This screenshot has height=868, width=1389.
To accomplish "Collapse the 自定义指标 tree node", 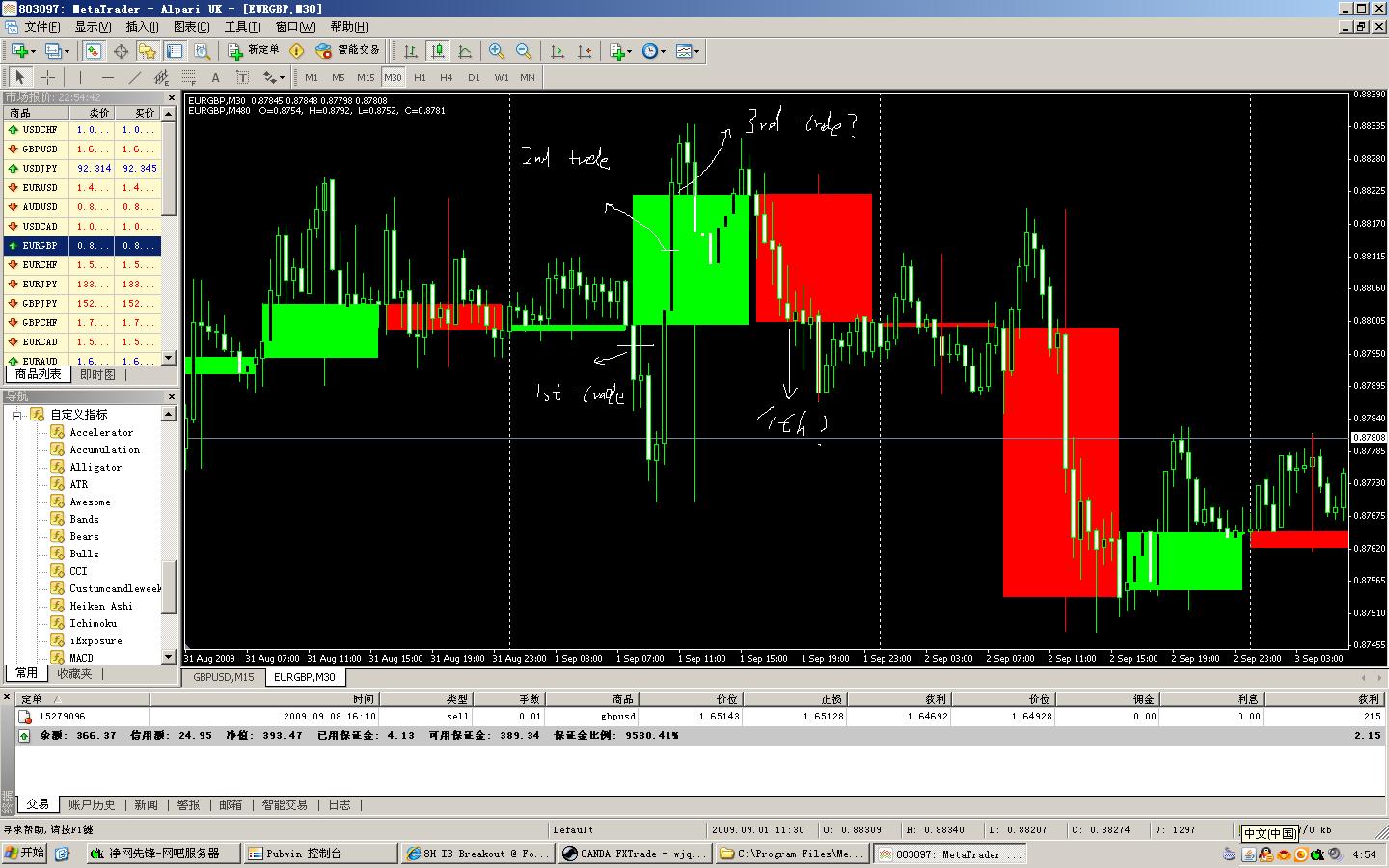I will pyautogui.click(x=16, y=415).
